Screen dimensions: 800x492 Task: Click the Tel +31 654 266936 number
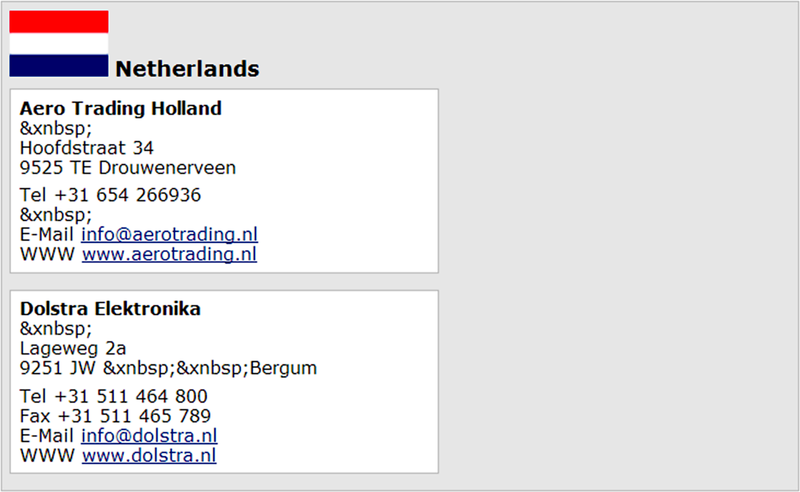tap(110, 195)
